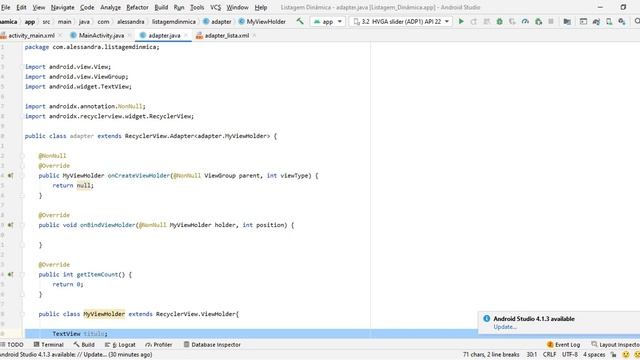Close the MainActivity.java tab
The height and width of the screenshot is (360, 640).
pos(129,36)
